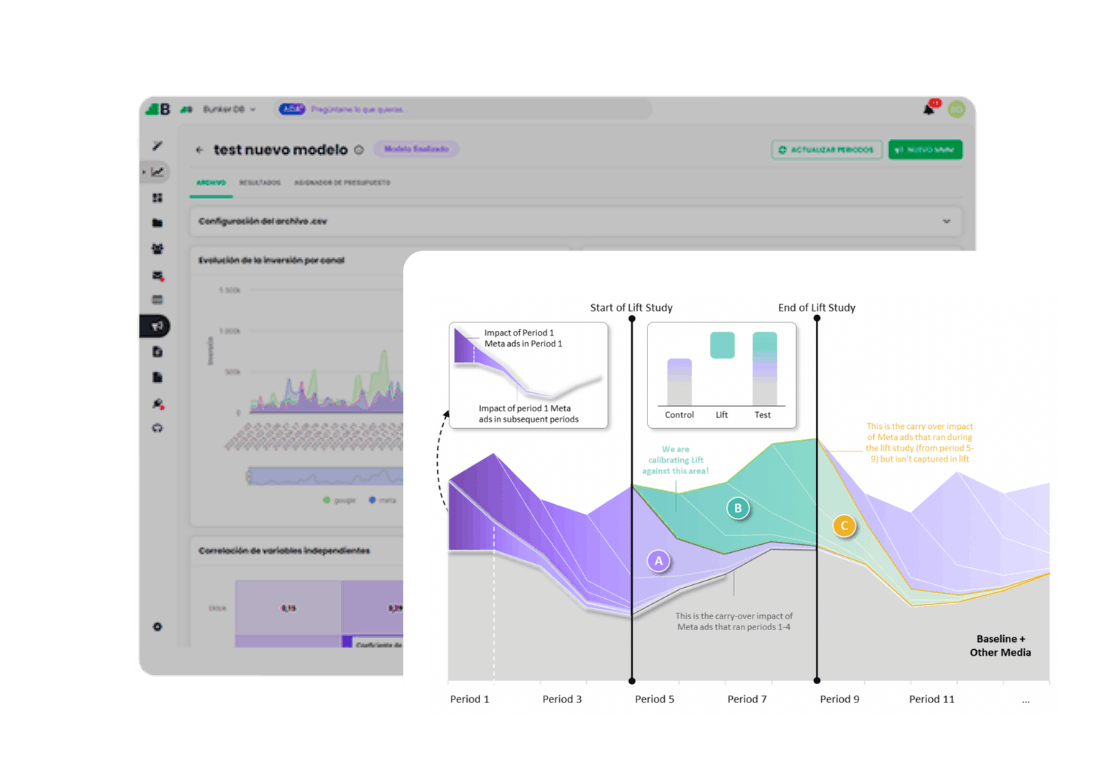Open the notifications bell

point(929,109)
